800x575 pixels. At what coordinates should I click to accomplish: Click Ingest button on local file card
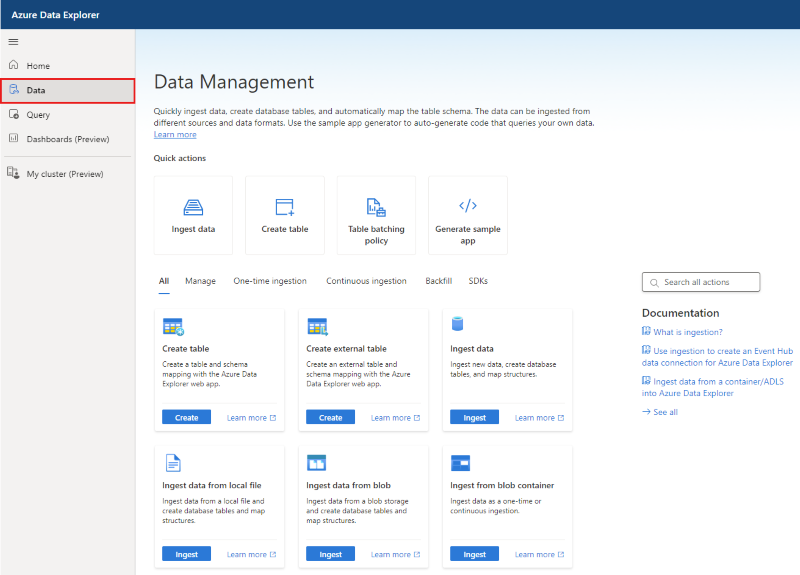point(186,554)
